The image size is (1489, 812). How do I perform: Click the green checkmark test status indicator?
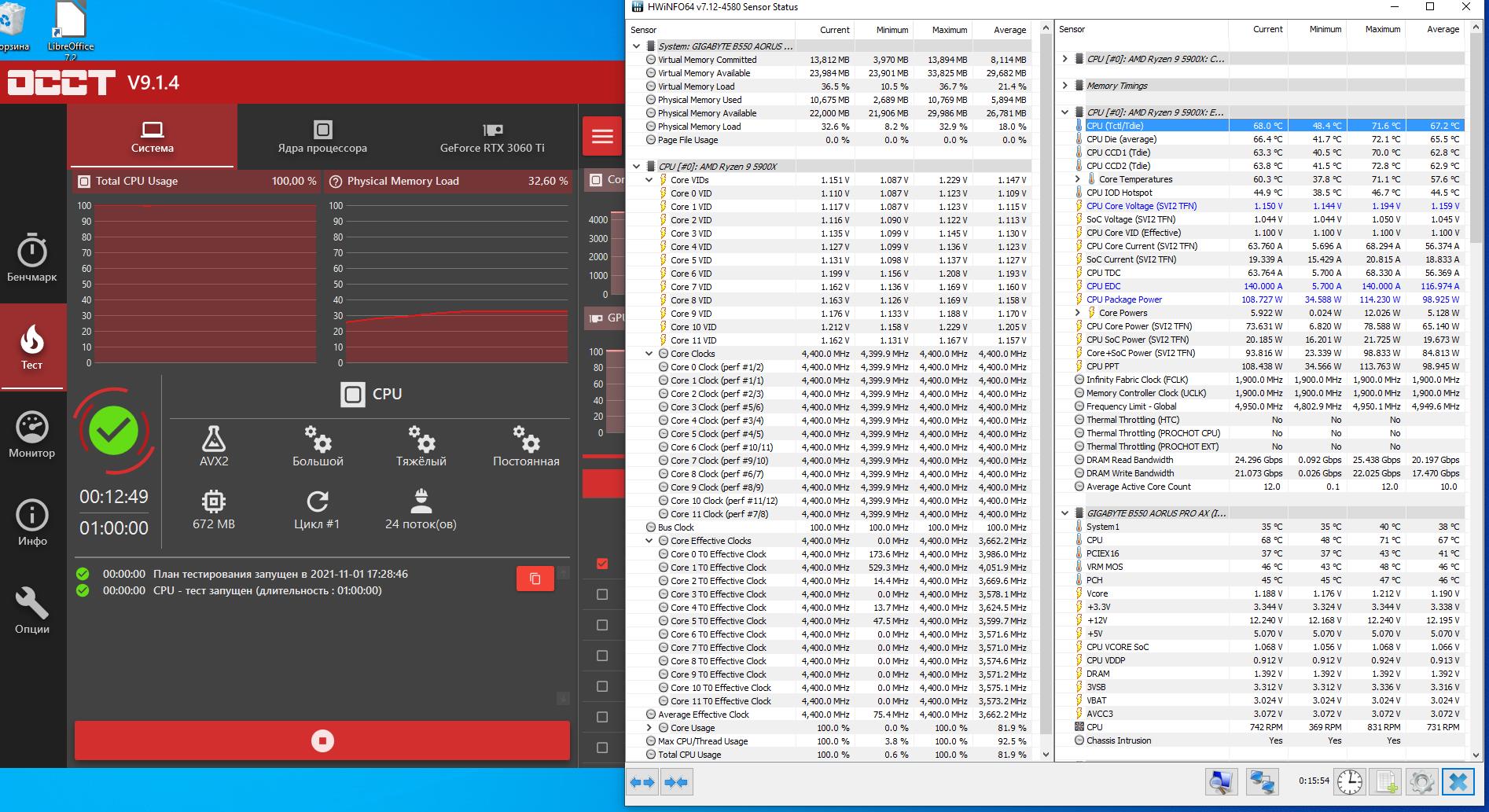pyautogui.click(x=114, y=431)
